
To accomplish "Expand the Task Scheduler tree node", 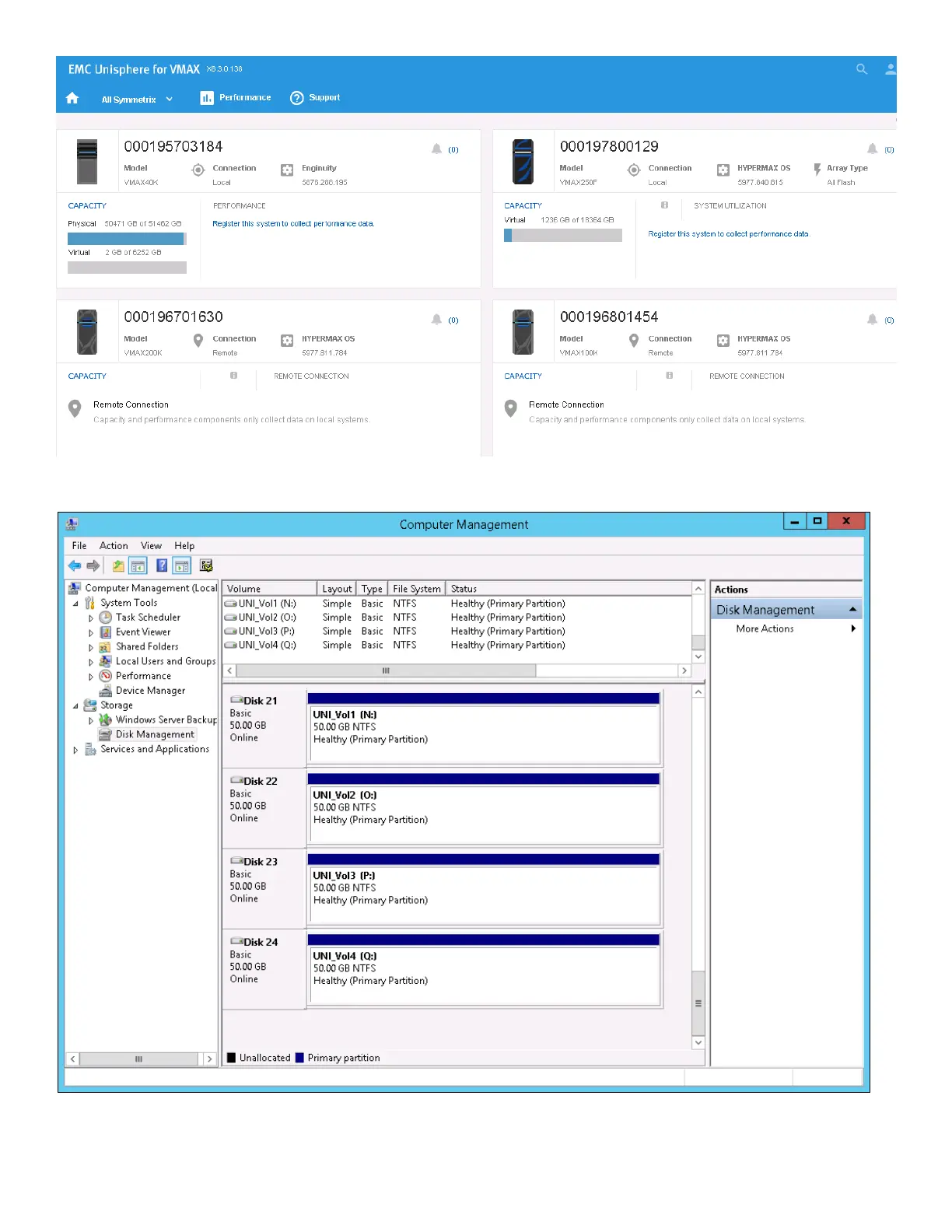I will pos(91,618).
